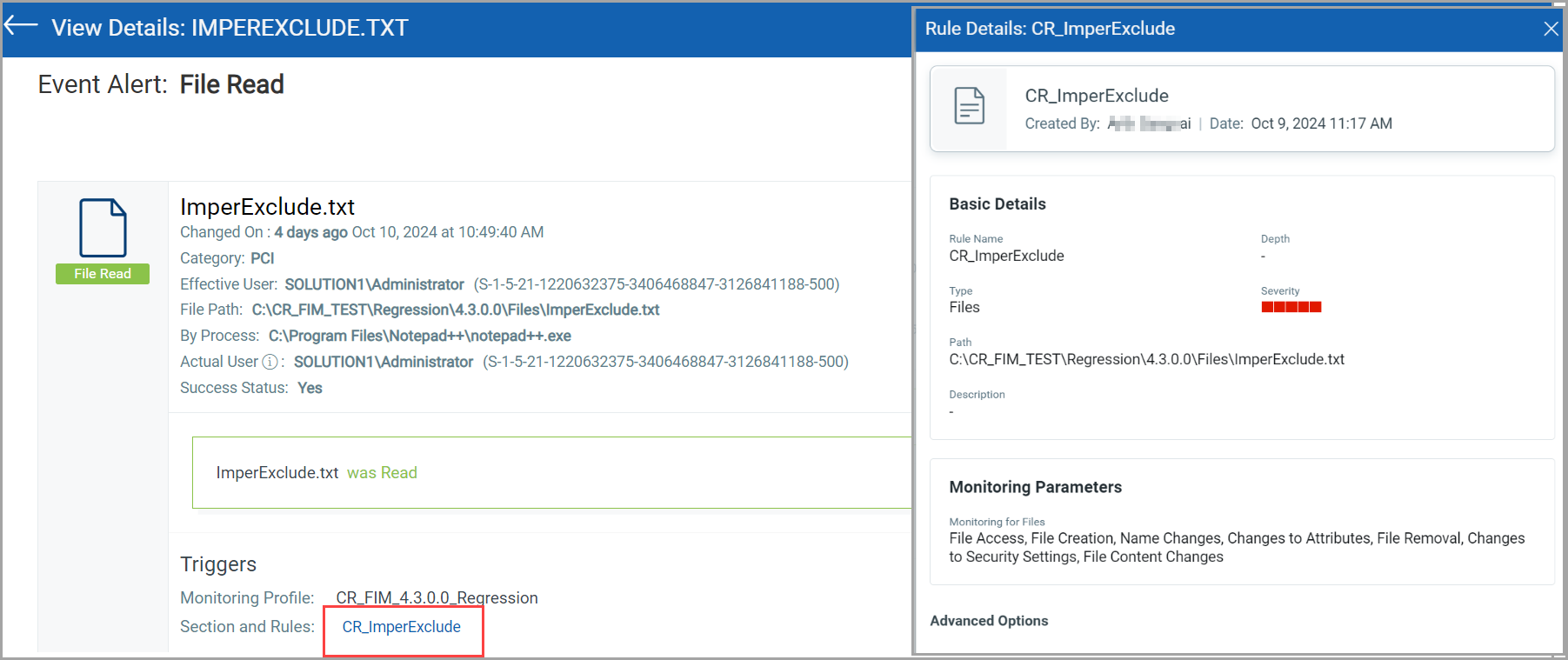
Task: Click the back arrow in View Details header
Action: click(x=21, y=26)
